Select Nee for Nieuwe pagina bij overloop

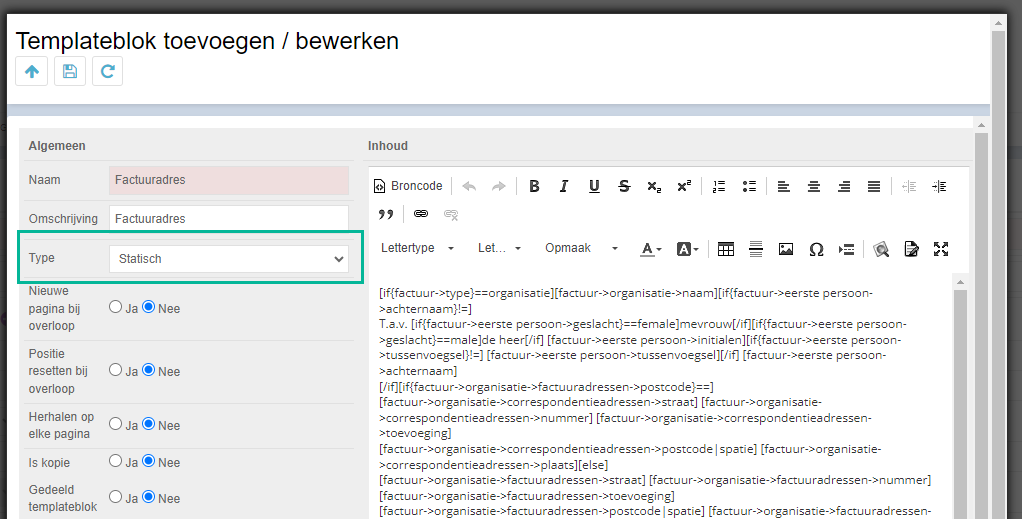[x=149, y=306]
